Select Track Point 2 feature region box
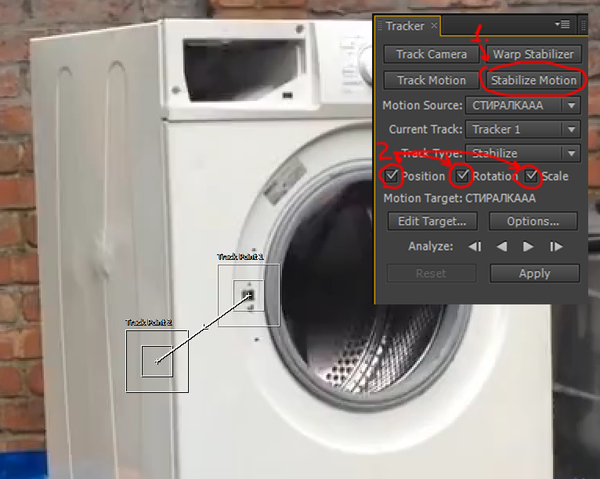This screenshot has width=600, height=479. pyautogui.click(x=157, y=361)
